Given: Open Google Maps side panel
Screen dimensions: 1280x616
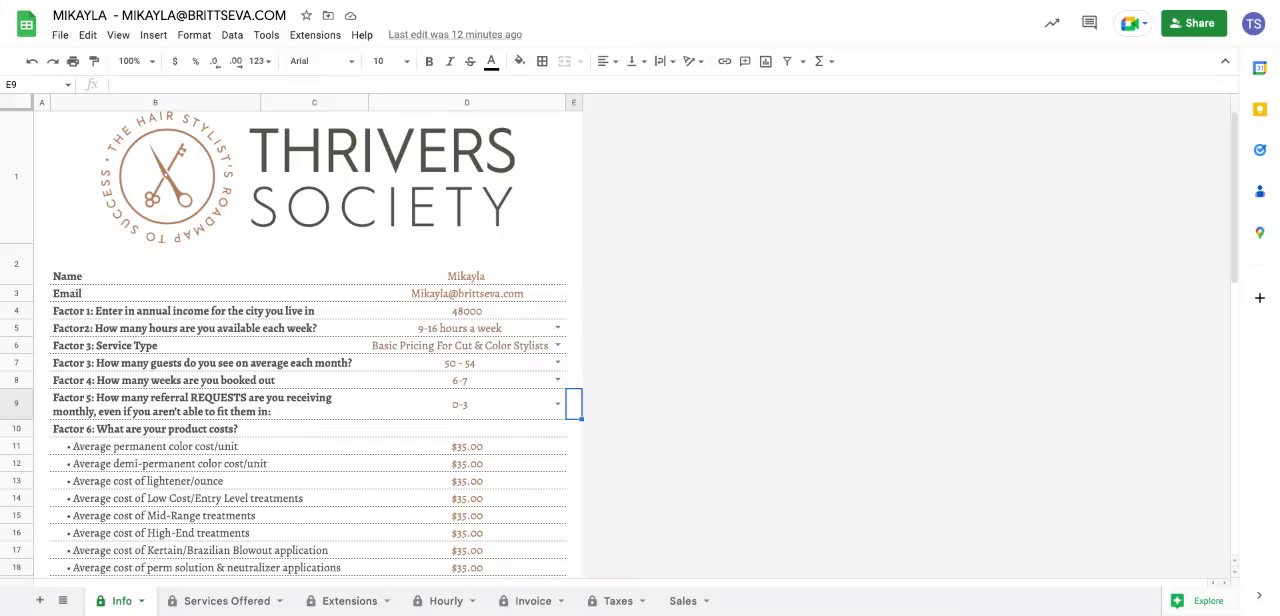Looking at the screenshot, I should [1260, 233].
